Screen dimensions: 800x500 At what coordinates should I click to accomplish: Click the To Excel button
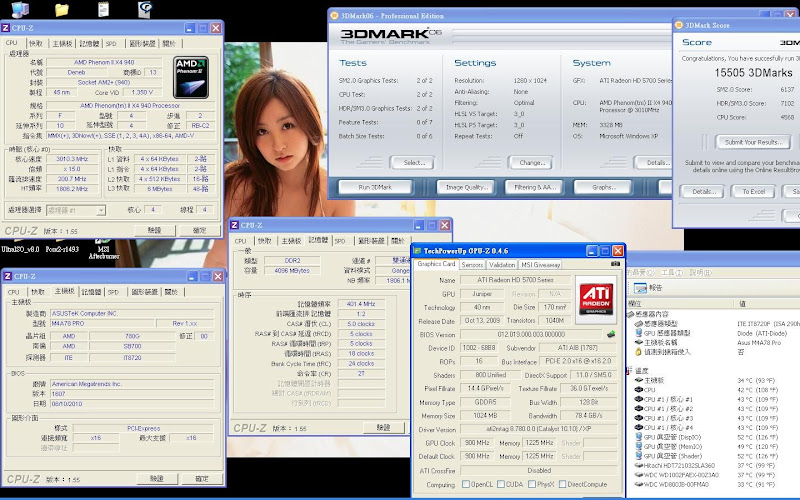pos(753,191)
